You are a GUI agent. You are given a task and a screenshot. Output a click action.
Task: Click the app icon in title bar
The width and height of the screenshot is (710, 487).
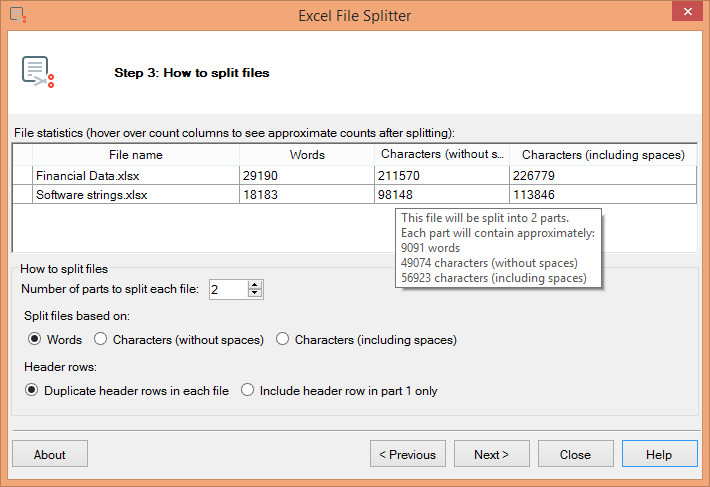16,15
